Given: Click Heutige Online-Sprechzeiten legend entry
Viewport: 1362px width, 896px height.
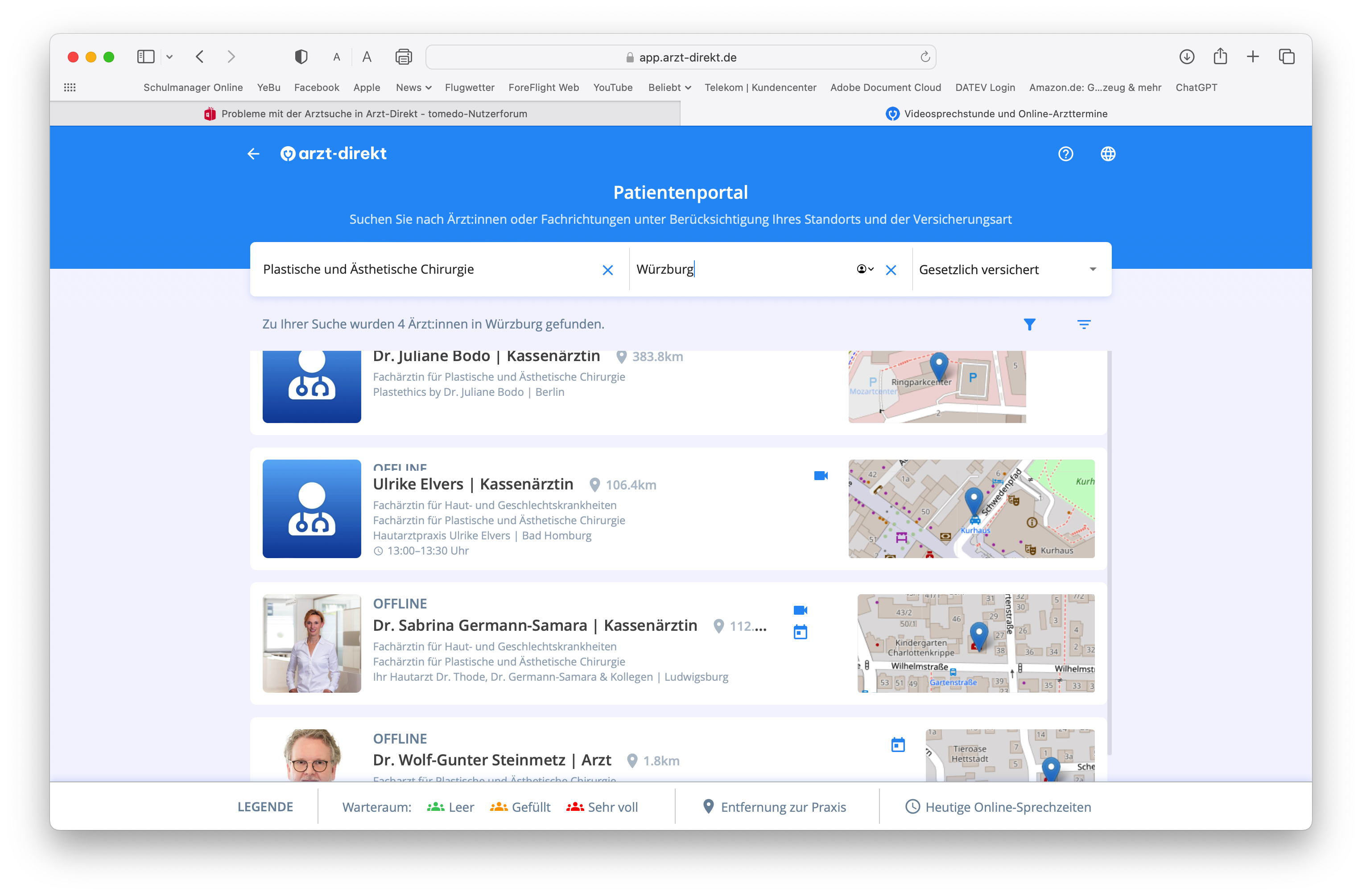Looking at the screenshot, I should (998, 807).
